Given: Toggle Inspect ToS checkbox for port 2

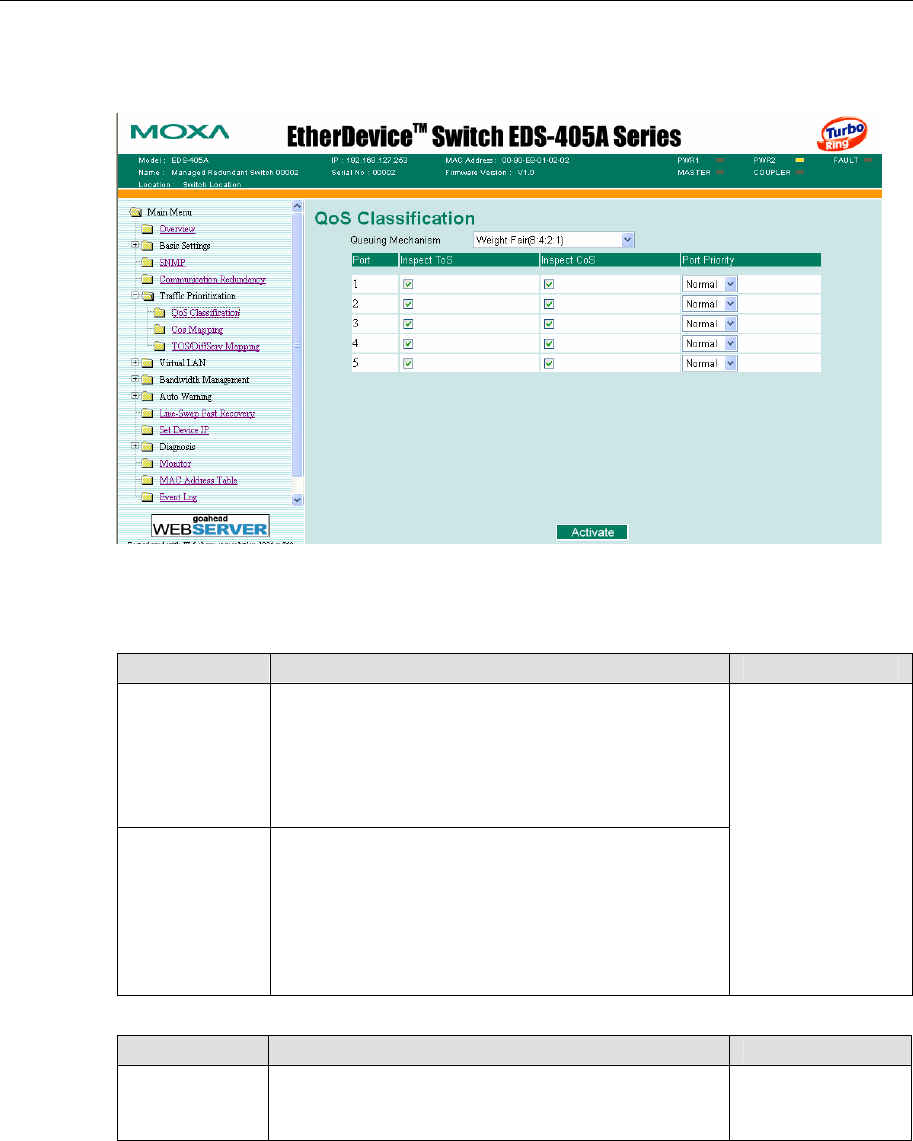Looking at the screenshot, I should point(408,304).
